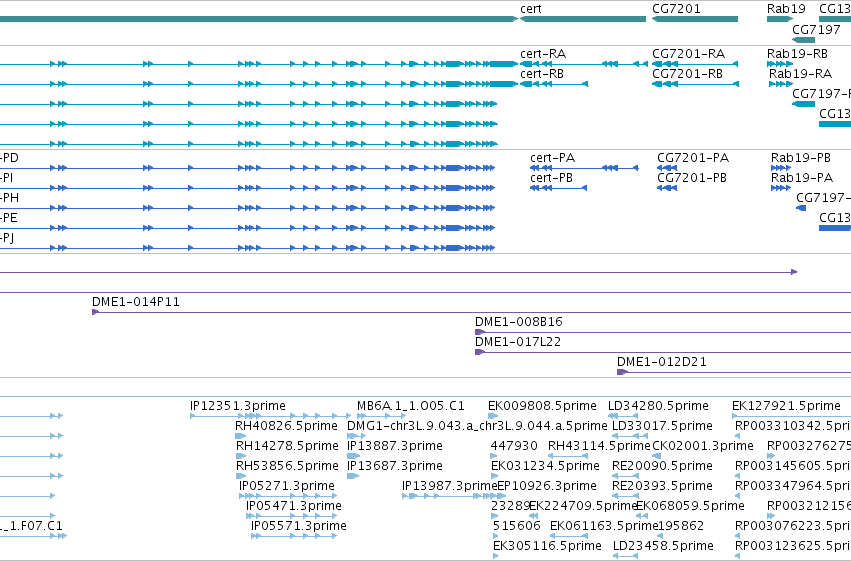The height and width of the screenshot is (561, 851).
Task: Select the LD23458.5prime EST label
Action: (x=663, y=546)
